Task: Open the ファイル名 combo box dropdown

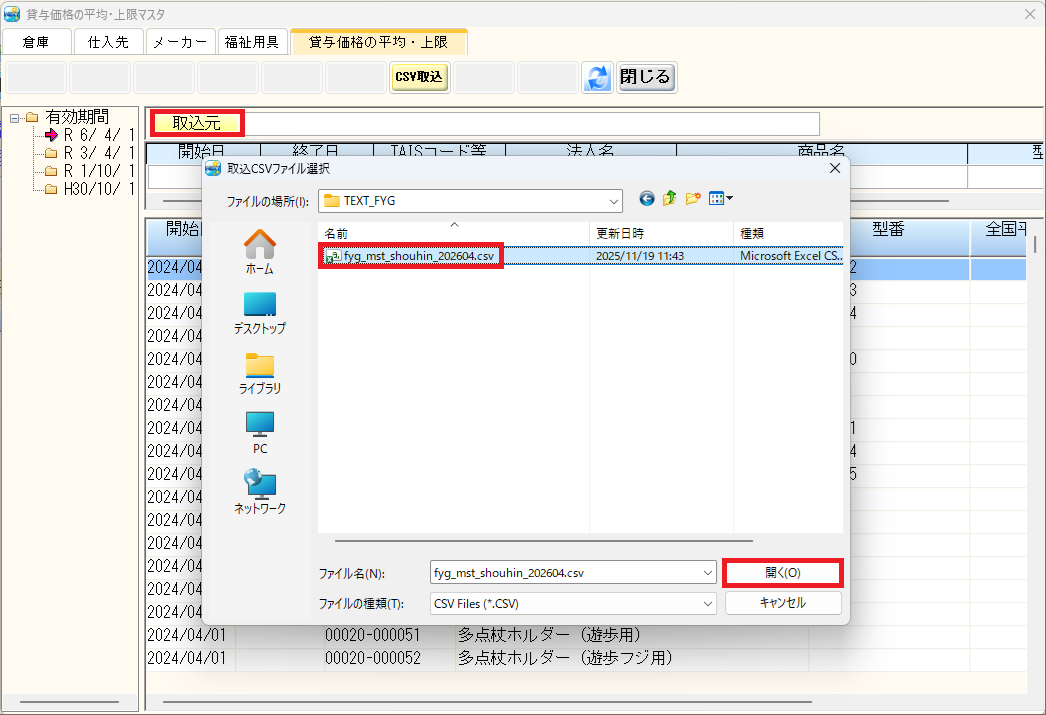Action: click(708, 573)
